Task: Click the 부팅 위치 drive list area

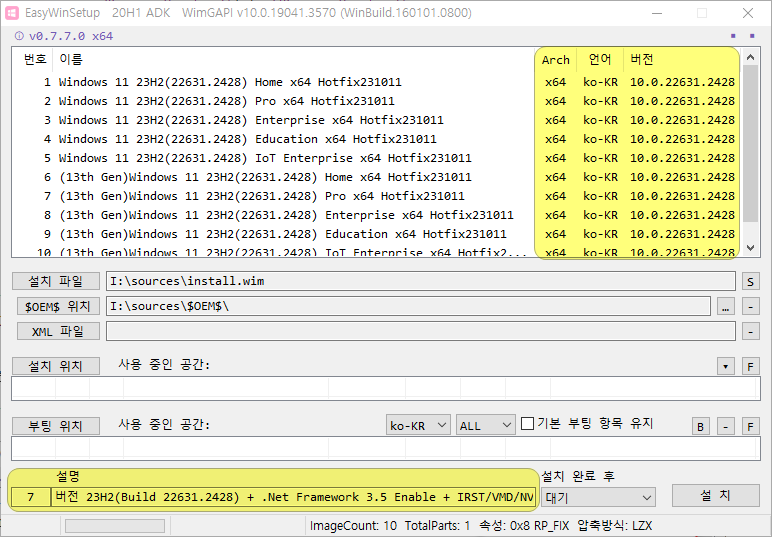Action: (386, 448)
